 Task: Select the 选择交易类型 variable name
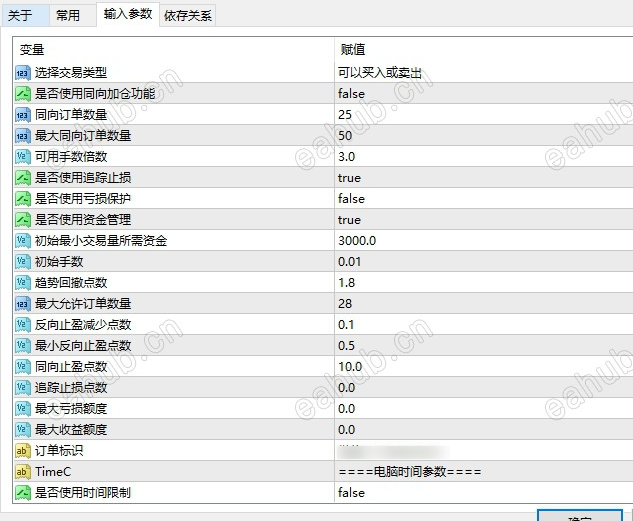pyautogui.click(x=71, y=73)
